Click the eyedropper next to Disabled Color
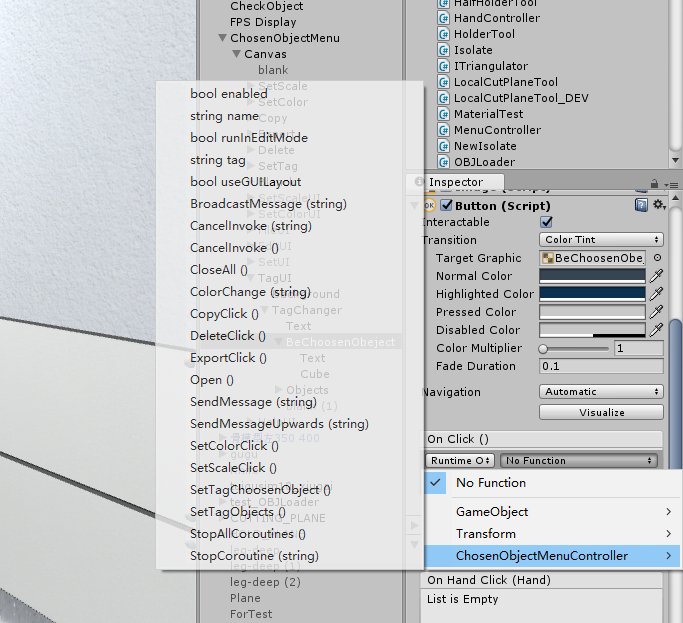 tap(656, 330)
